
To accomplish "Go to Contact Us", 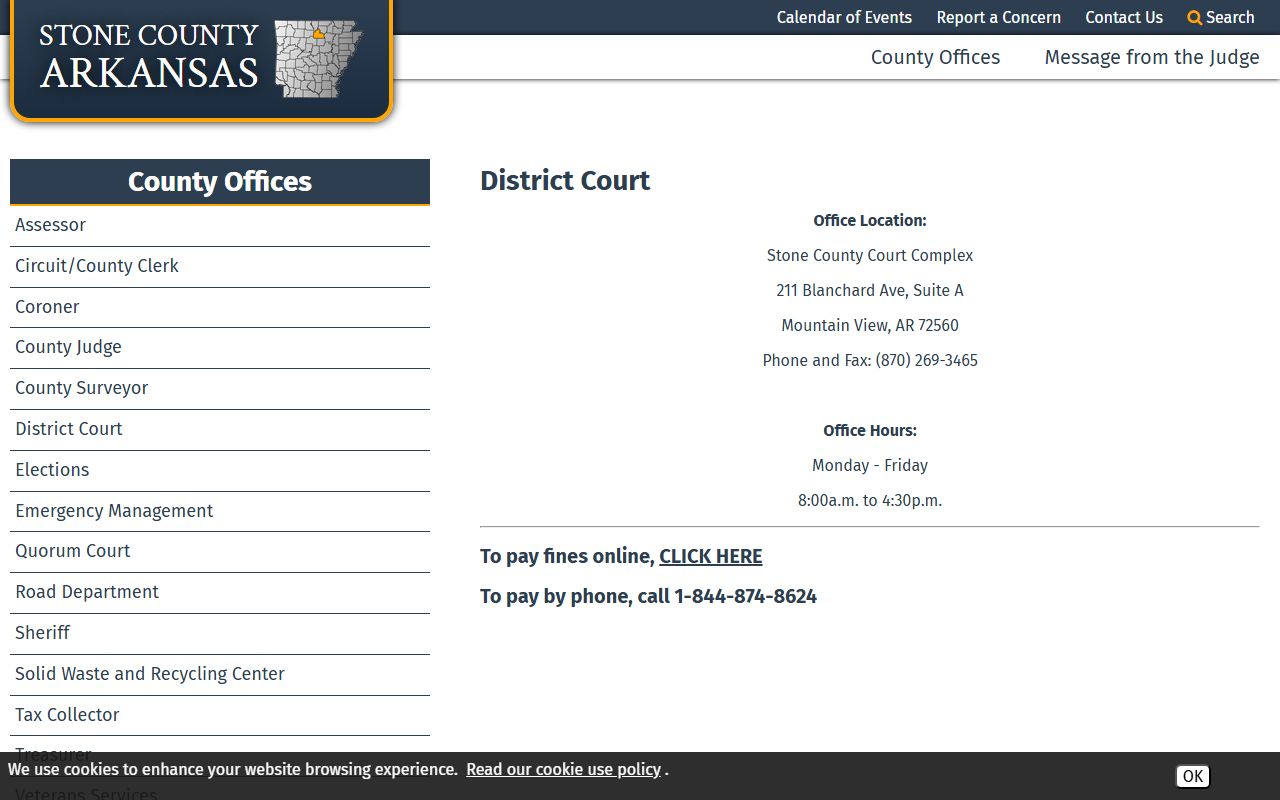I will click(1124, 17).
